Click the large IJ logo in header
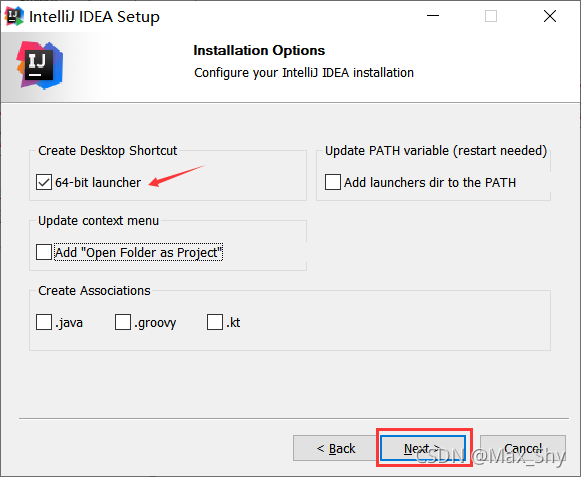This screenshot has width=581, height=477. coord(40,66)
